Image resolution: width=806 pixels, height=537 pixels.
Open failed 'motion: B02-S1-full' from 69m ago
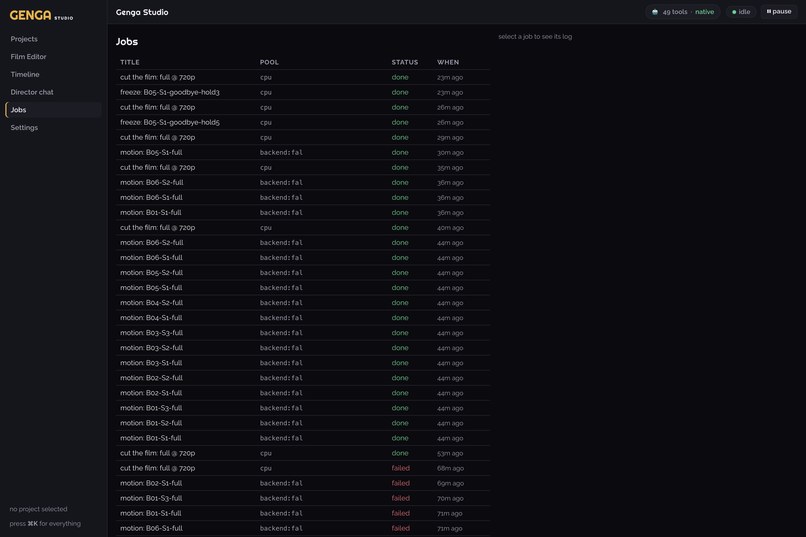point(303,483)
